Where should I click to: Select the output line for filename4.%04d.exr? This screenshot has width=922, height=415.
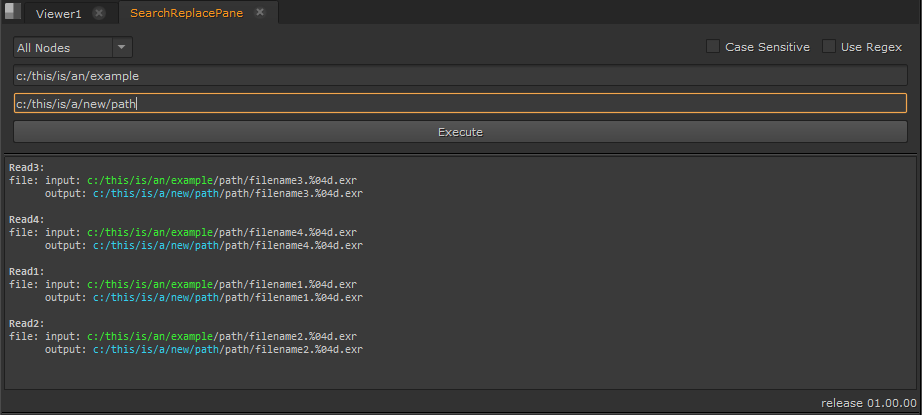[x=204, y=245]
